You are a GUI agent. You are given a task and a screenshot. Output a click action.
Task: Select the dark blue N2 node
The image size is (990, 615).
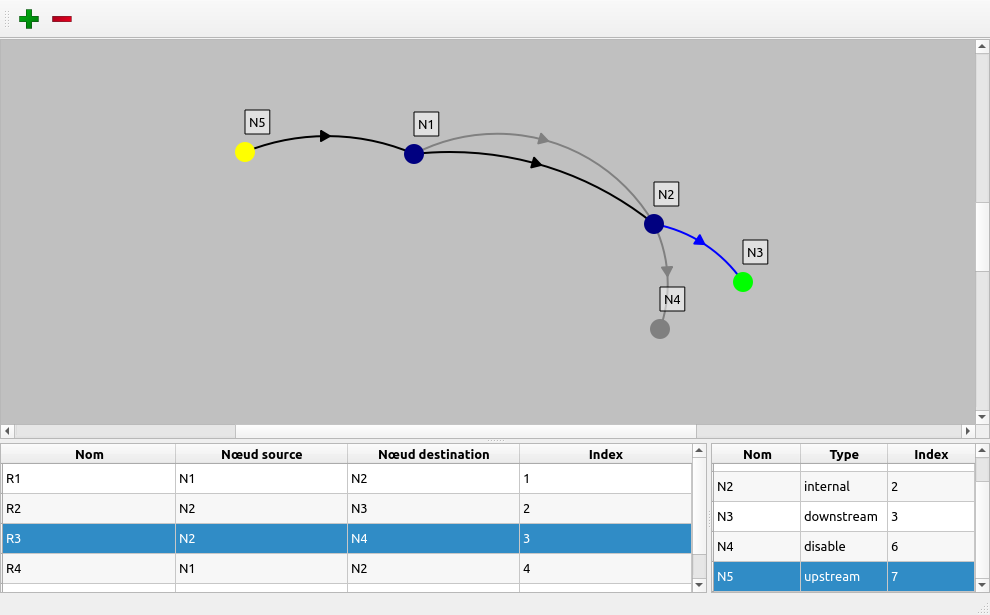coord(654,224)
